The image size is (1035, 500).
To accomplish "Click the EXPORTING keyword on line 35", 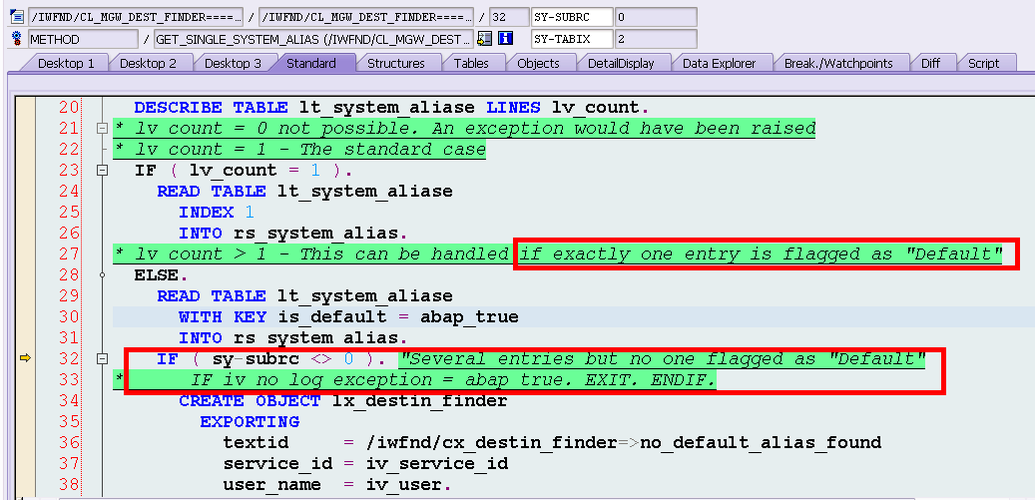I will tap(250, 421).
